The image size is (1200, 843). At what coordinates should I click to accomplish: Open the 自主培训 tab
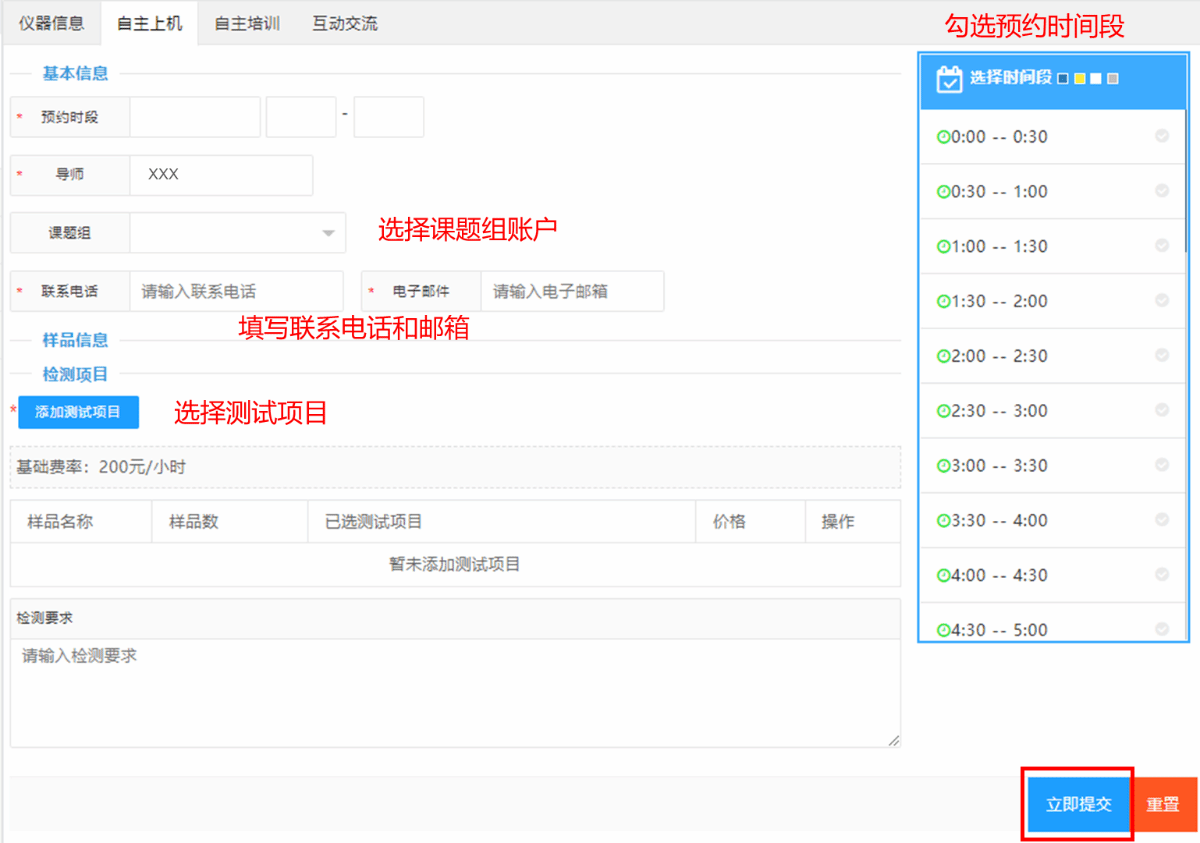point(247,23)
